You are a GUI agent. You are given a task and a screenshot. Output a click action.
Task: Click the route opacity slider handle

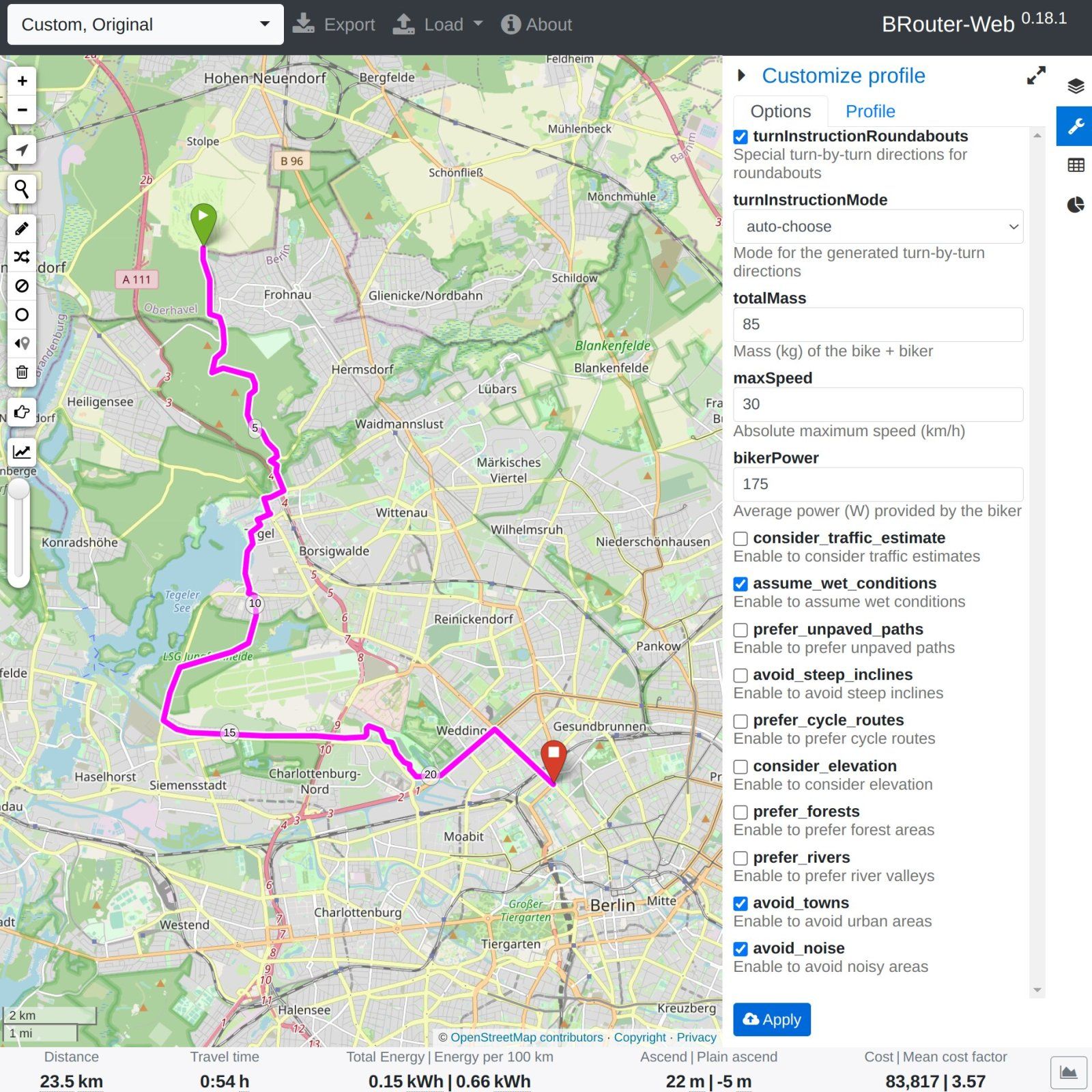coord(19,489)
